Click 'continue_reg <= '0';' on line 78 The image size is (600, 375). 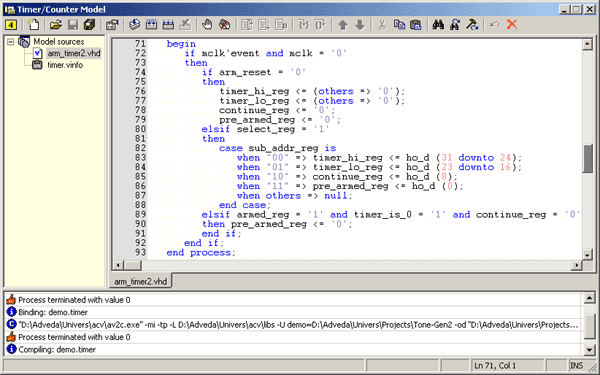click(277, 110)
